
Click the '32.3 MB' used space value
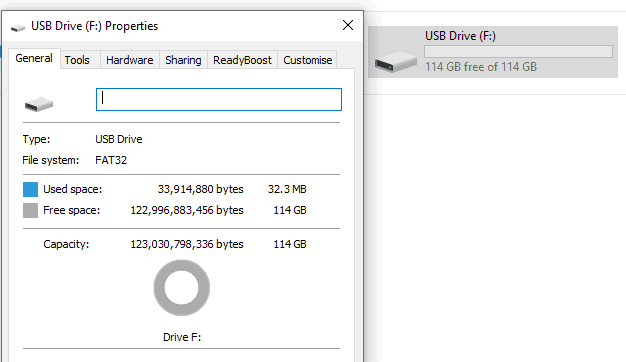287,189
